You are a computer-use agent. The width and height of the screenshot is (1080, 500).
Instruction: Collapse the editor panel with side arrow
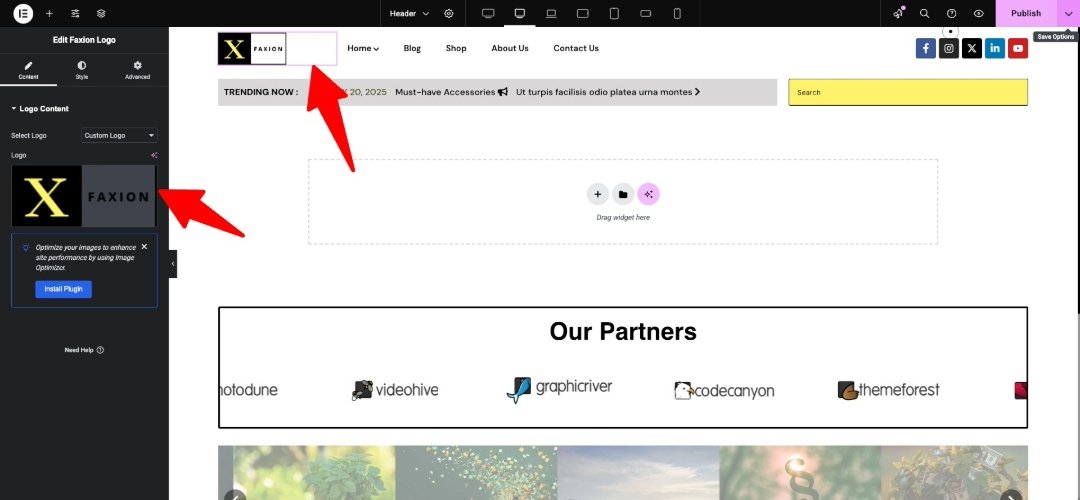[x=172, y=263]
